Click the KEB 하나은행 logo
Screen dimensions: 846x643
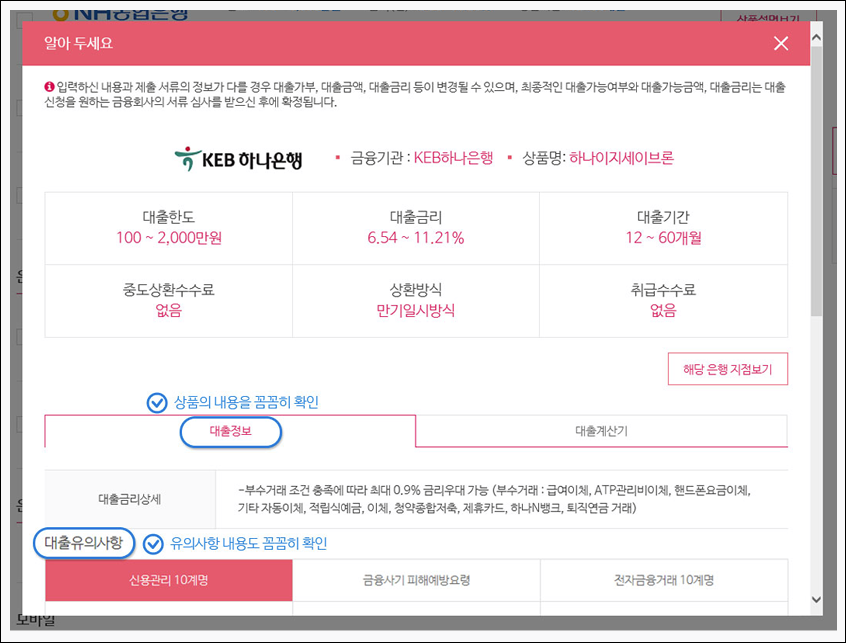click(238, 159)
